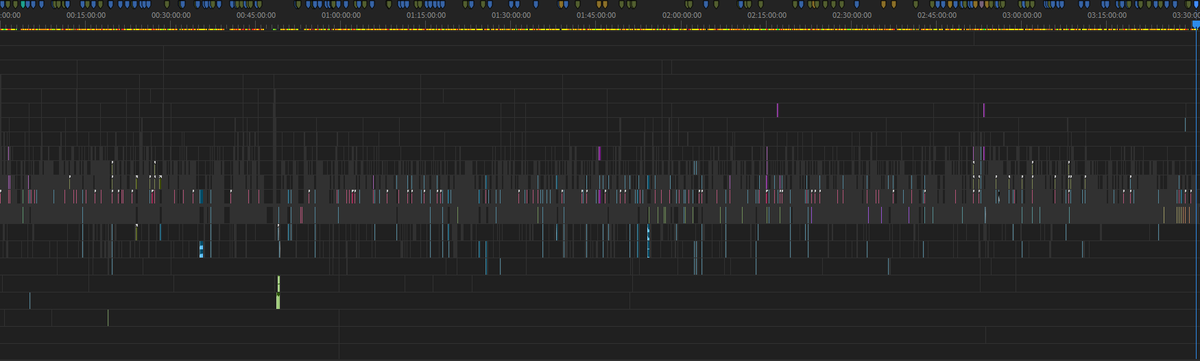
Task: Select the bright blue clip below 00:30:00:00
Action: [x=201, y=249]
